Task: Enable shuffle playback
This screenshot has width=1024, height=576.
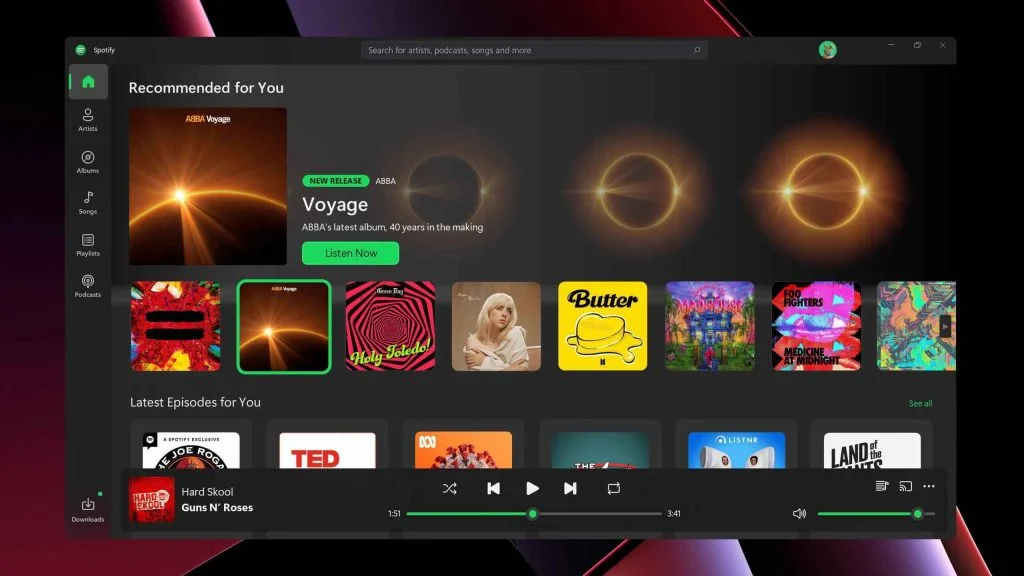Action: [x=450, y=488]
